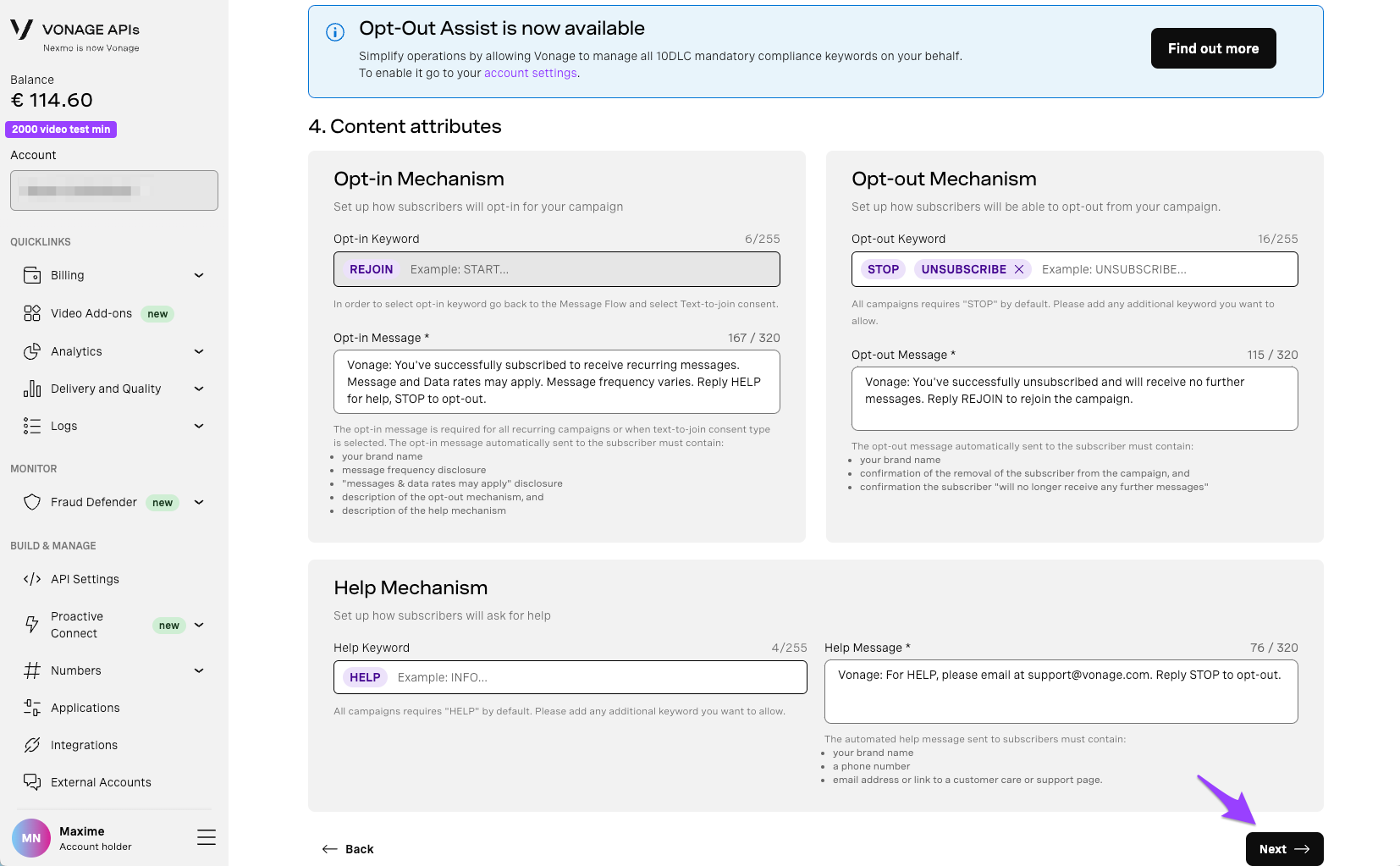Click the Billing icon in the sidebar
Viewport: 1400px width, 866px height.
tap(31, 275)
